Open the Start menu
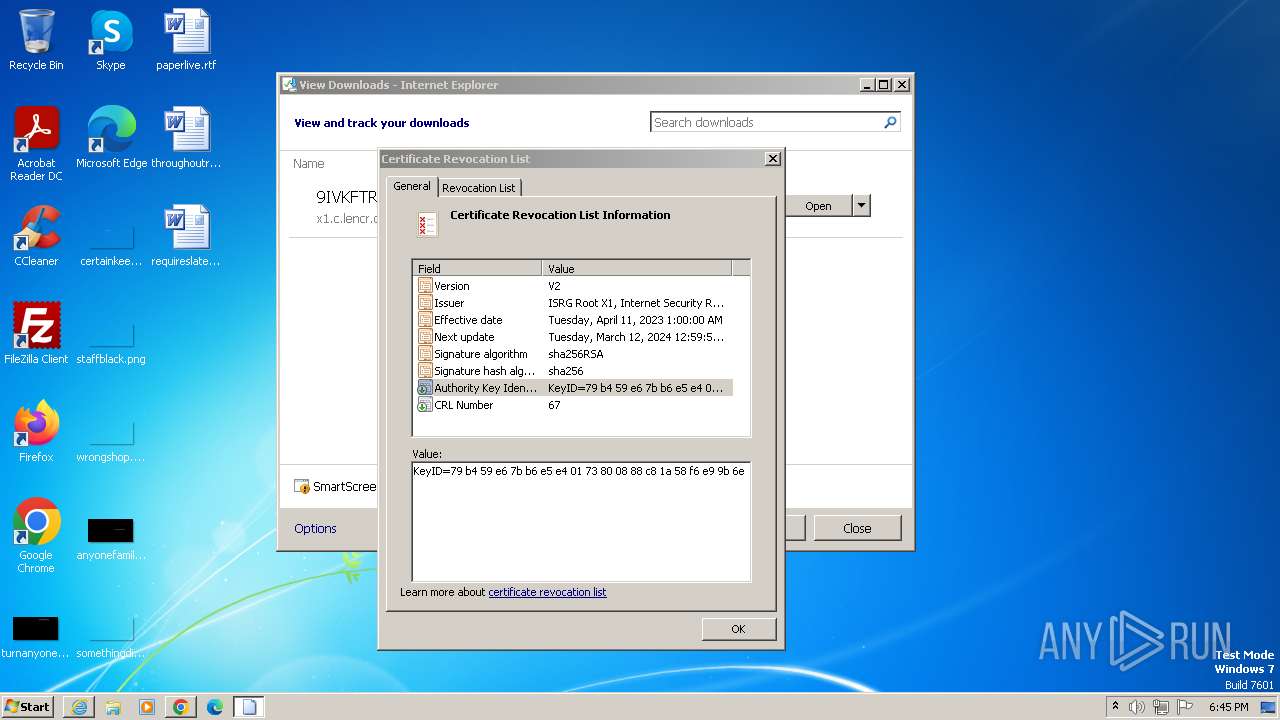The width and height of the screenshot is (1280, 720). point(28,707)
